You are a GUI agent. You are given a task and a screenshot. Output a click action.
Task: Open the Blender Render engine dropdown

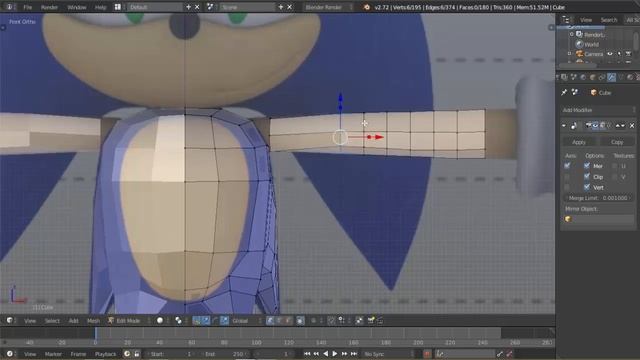point(328,7)
